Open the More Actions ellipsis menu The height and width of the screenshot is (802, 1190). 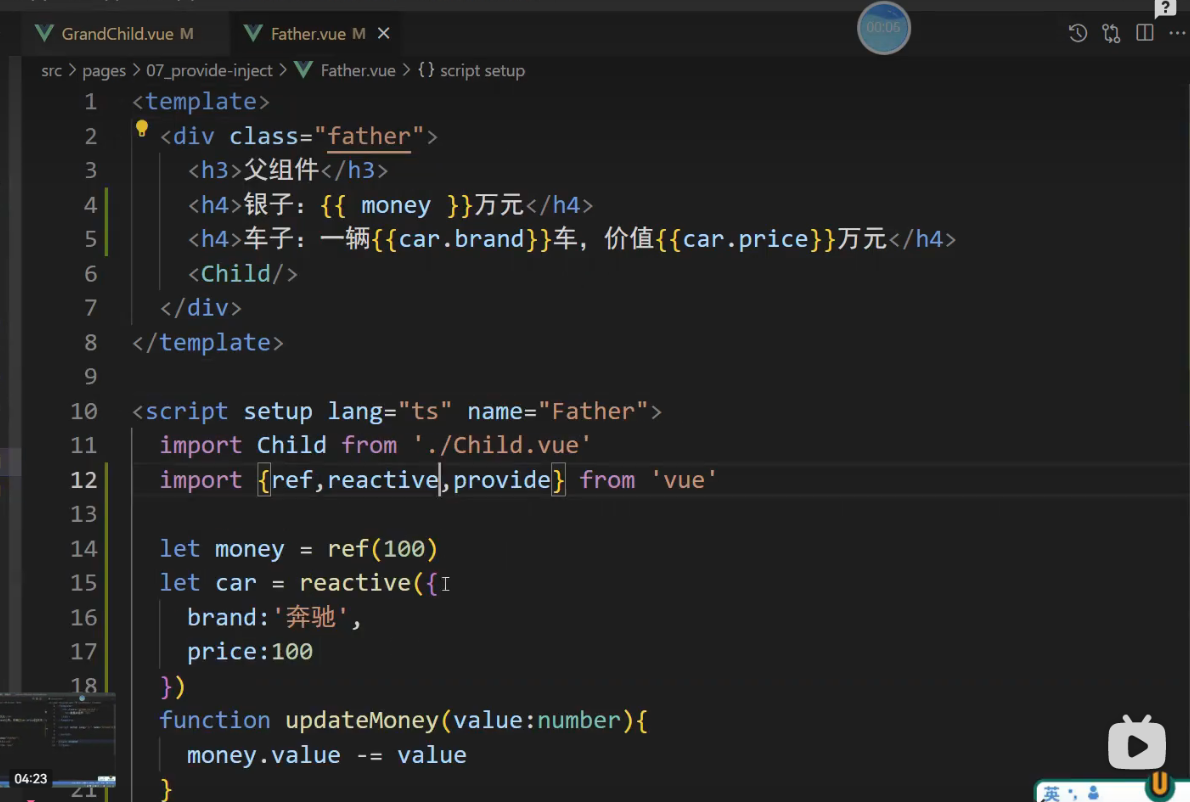click(1177, 33)
